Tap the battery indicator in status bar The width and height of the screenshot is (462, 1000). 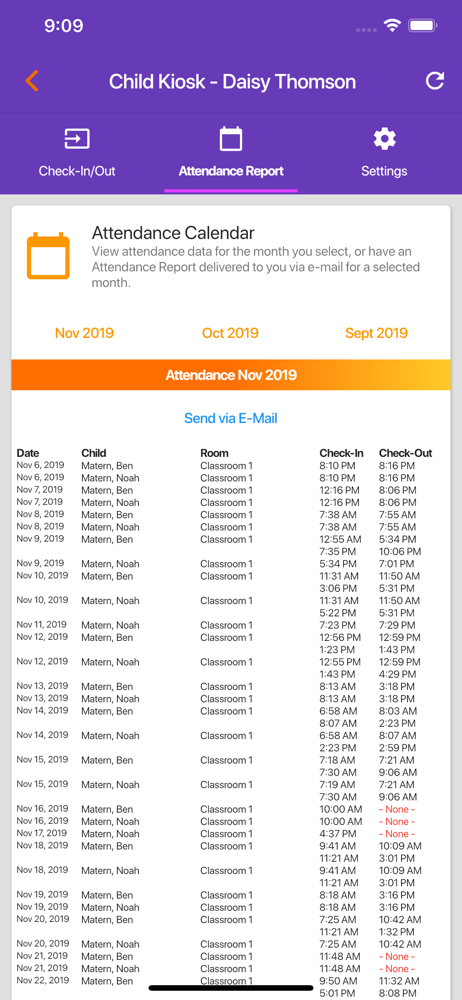click(422, 26)
